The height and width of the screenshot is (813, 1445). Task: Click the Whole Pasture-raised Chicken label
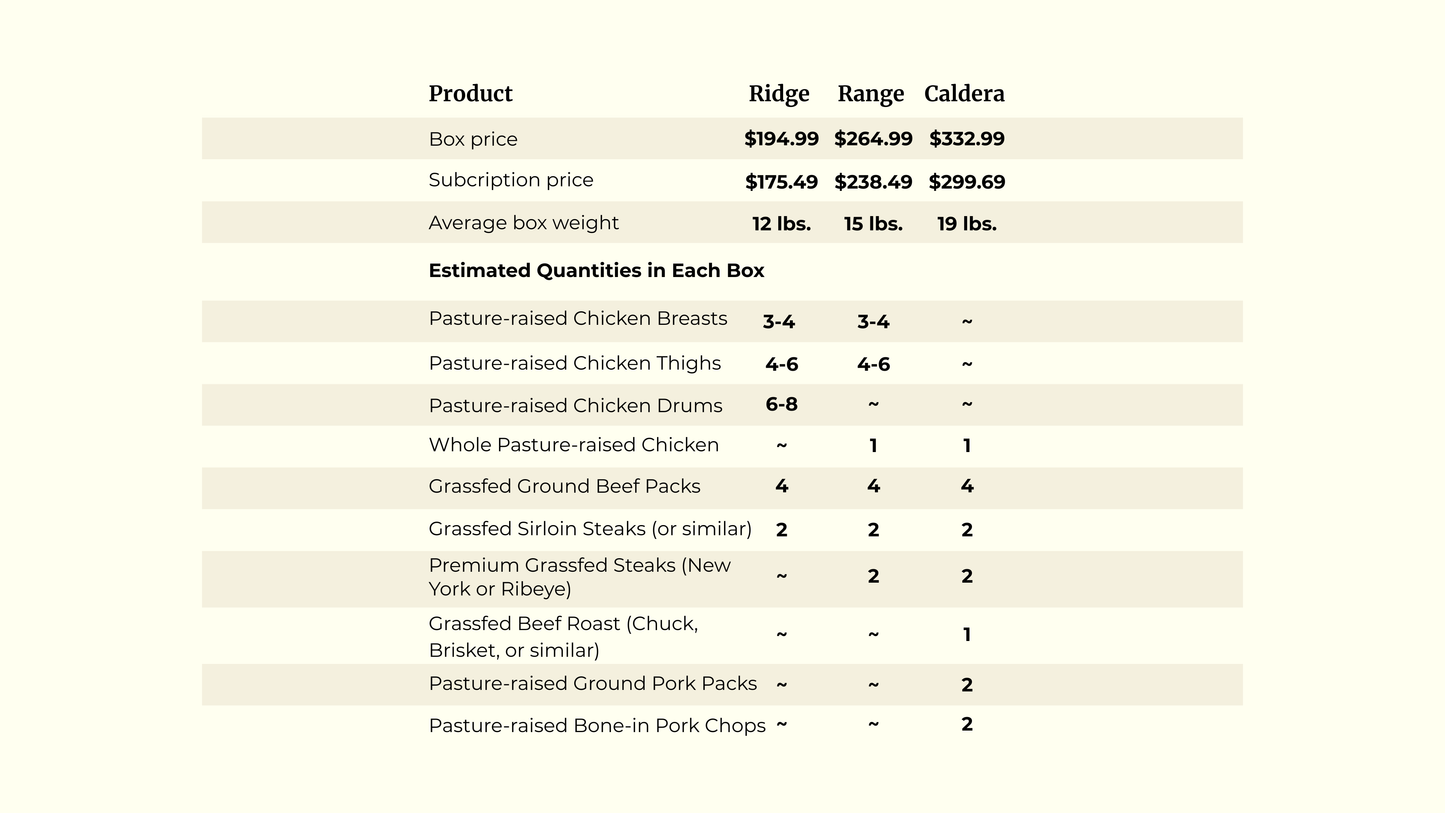coord(573,445)
